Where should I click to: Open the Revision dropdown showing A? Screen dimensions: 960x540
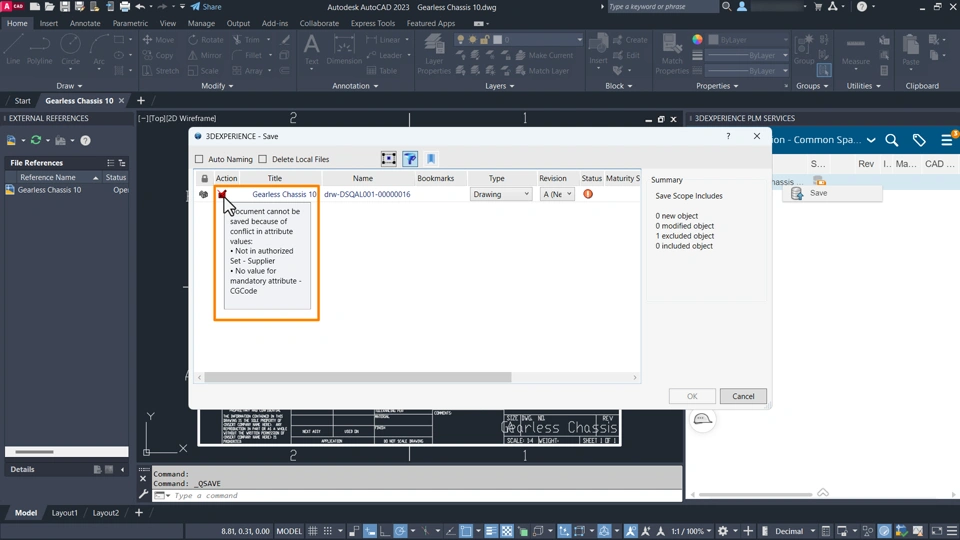click(557, 194)
